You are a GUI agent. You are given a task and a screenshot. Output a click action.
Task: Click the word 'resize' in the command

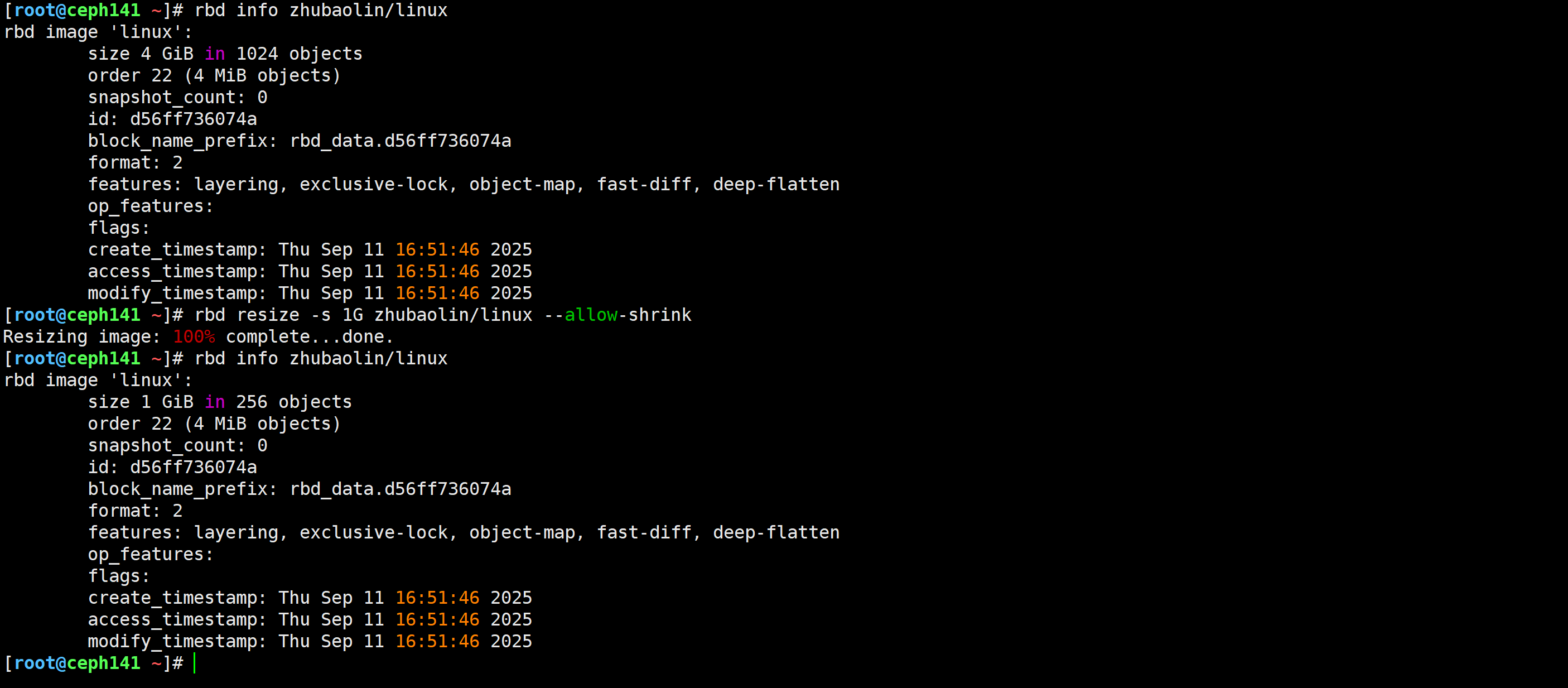pyautogui.click(x=268, y=315)
